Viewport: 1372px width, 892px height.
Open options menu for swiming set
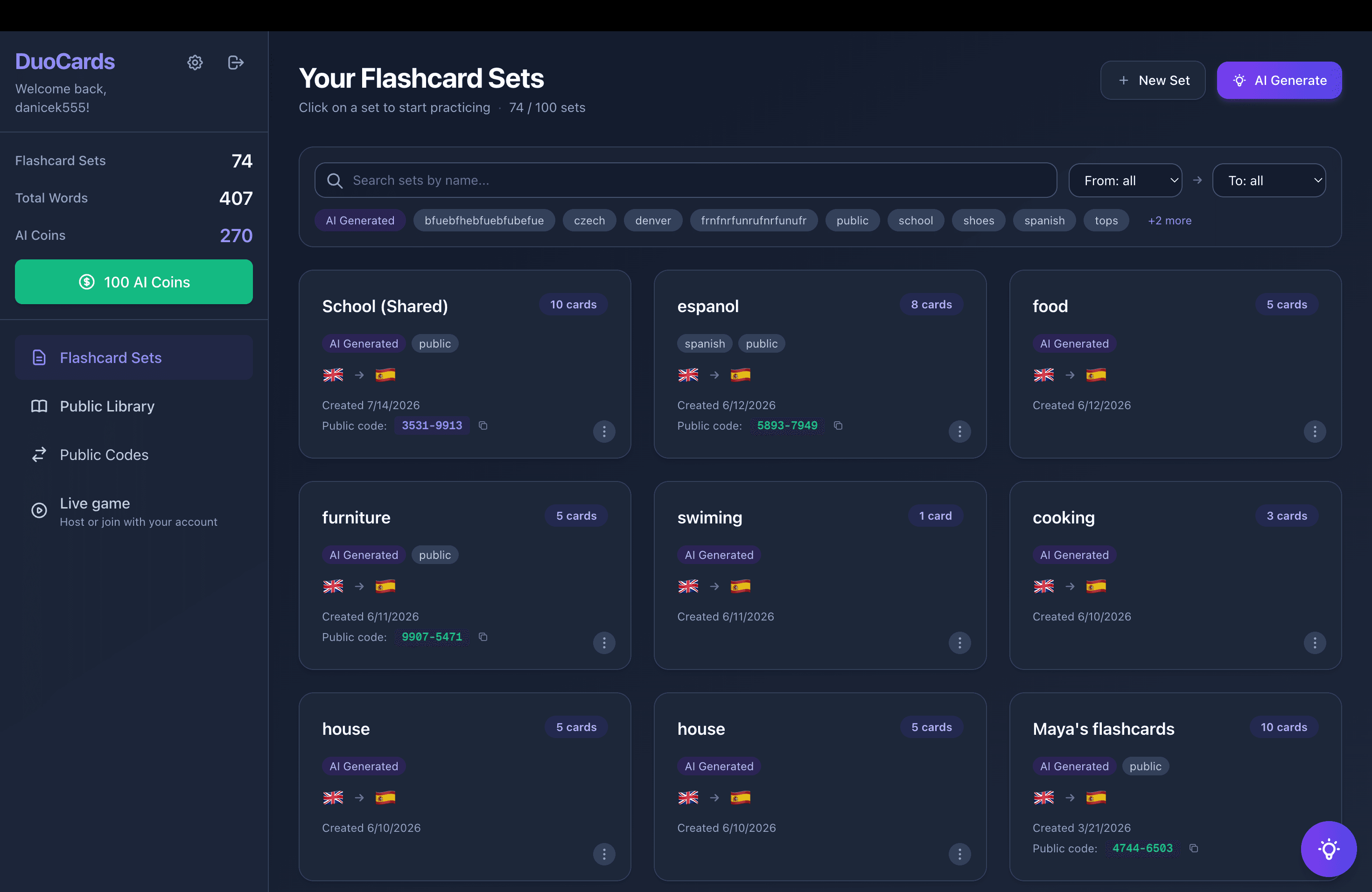[960, 643]
